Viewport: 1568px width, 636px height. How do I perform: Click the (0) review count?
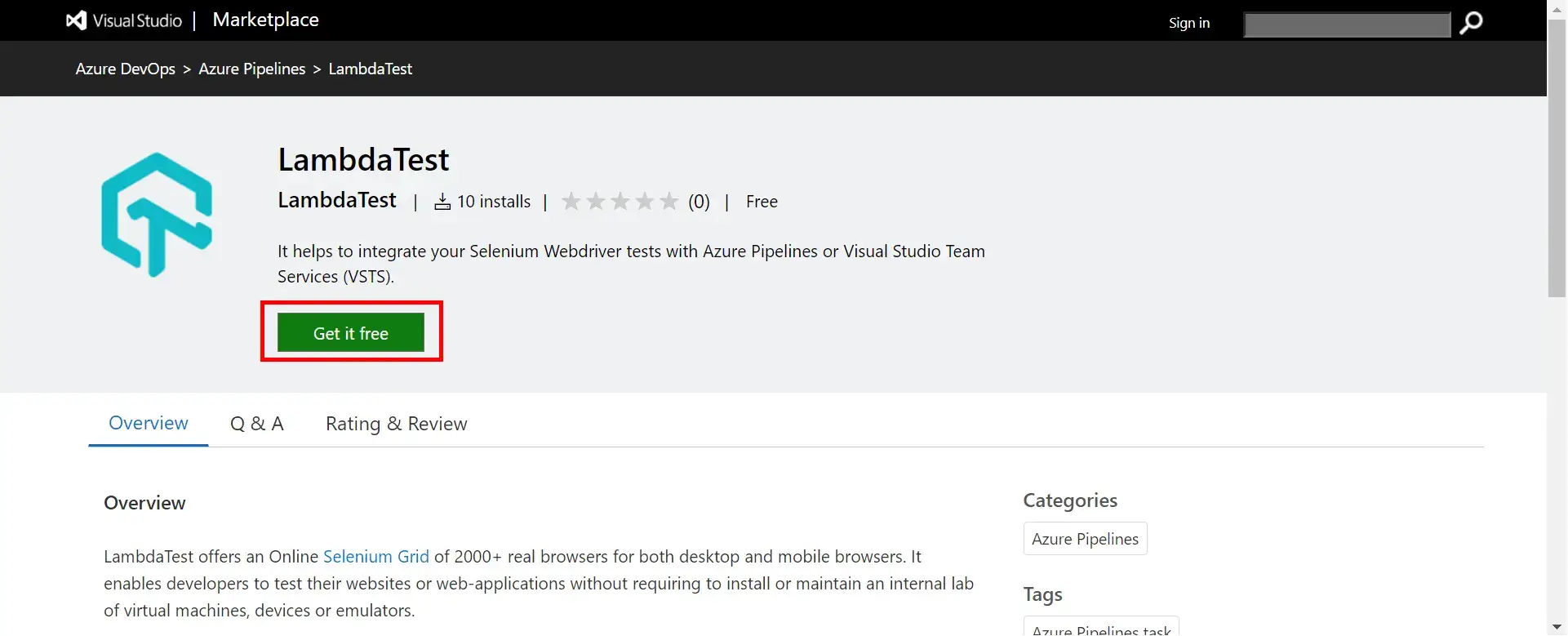click(699, 202)
